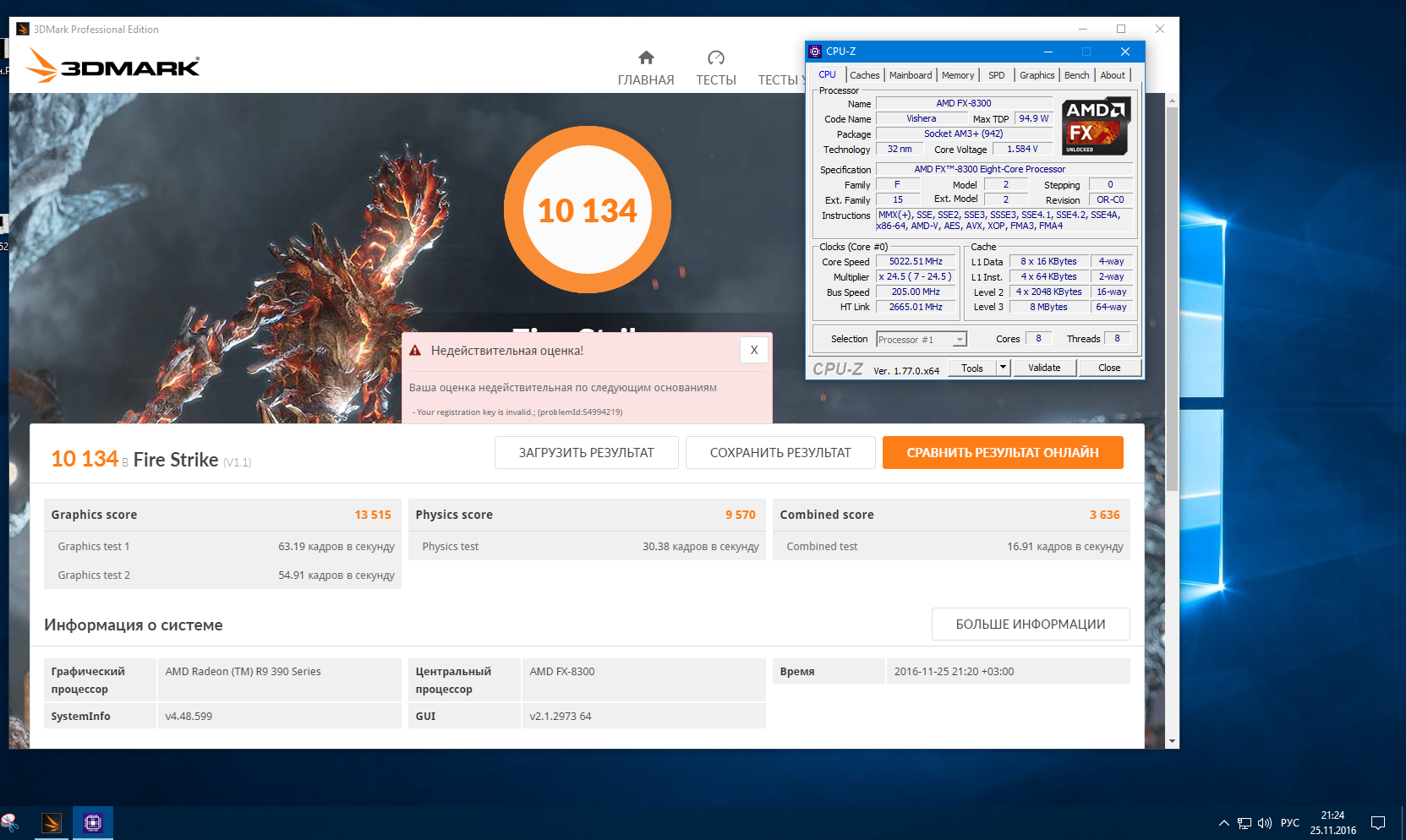Click the orange 10 134 score circle
Image resolution: width=1406 pixels, height=840 pixels.
(588, 210)
